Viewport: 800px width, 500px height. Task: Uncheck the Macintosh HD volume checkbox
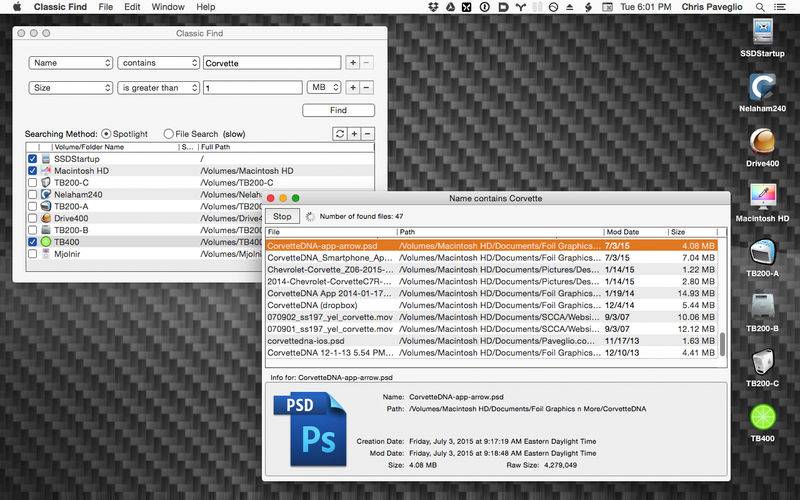pos(33,171)
